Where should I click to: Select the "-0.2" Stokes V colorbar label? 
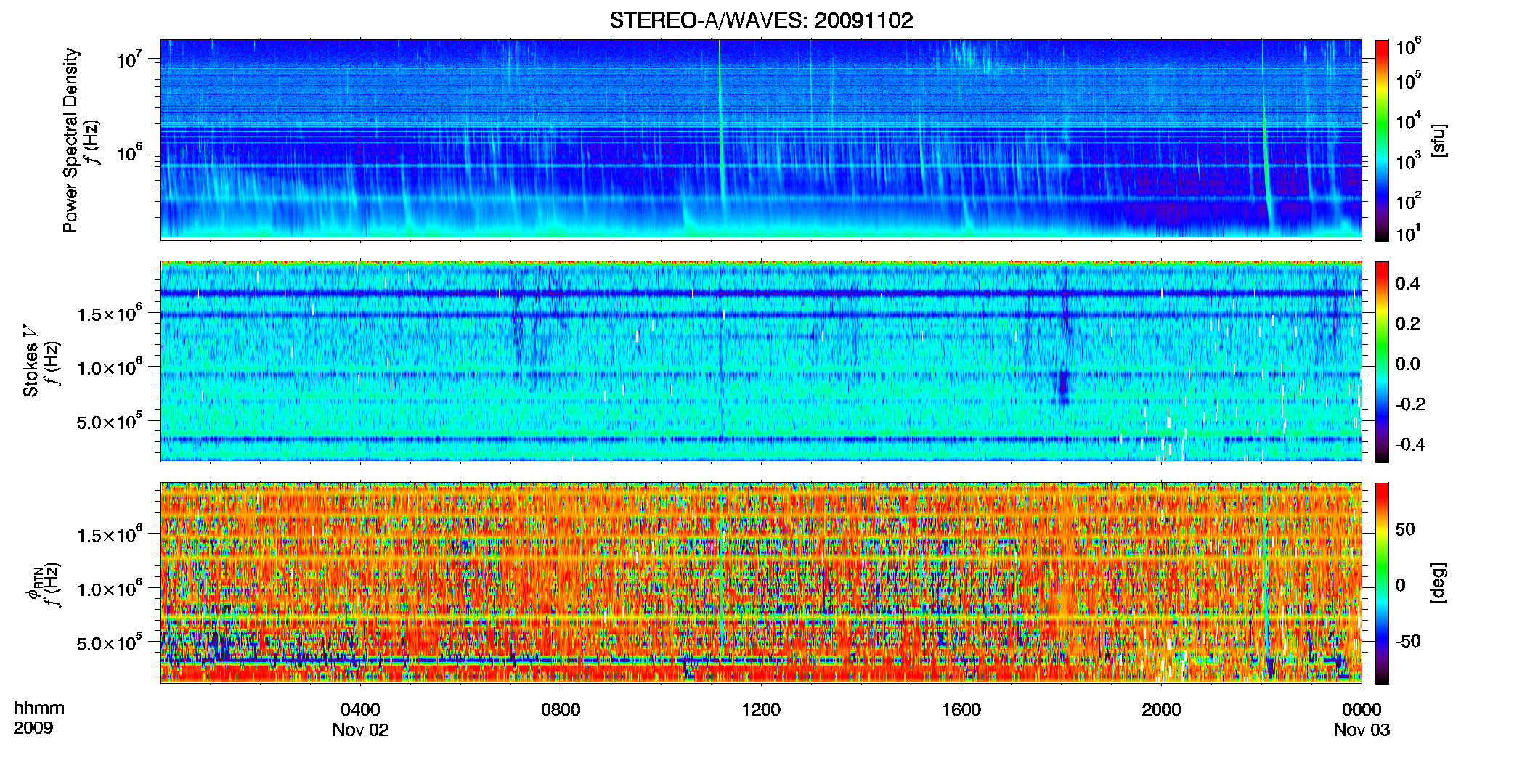pos(1410,404)
